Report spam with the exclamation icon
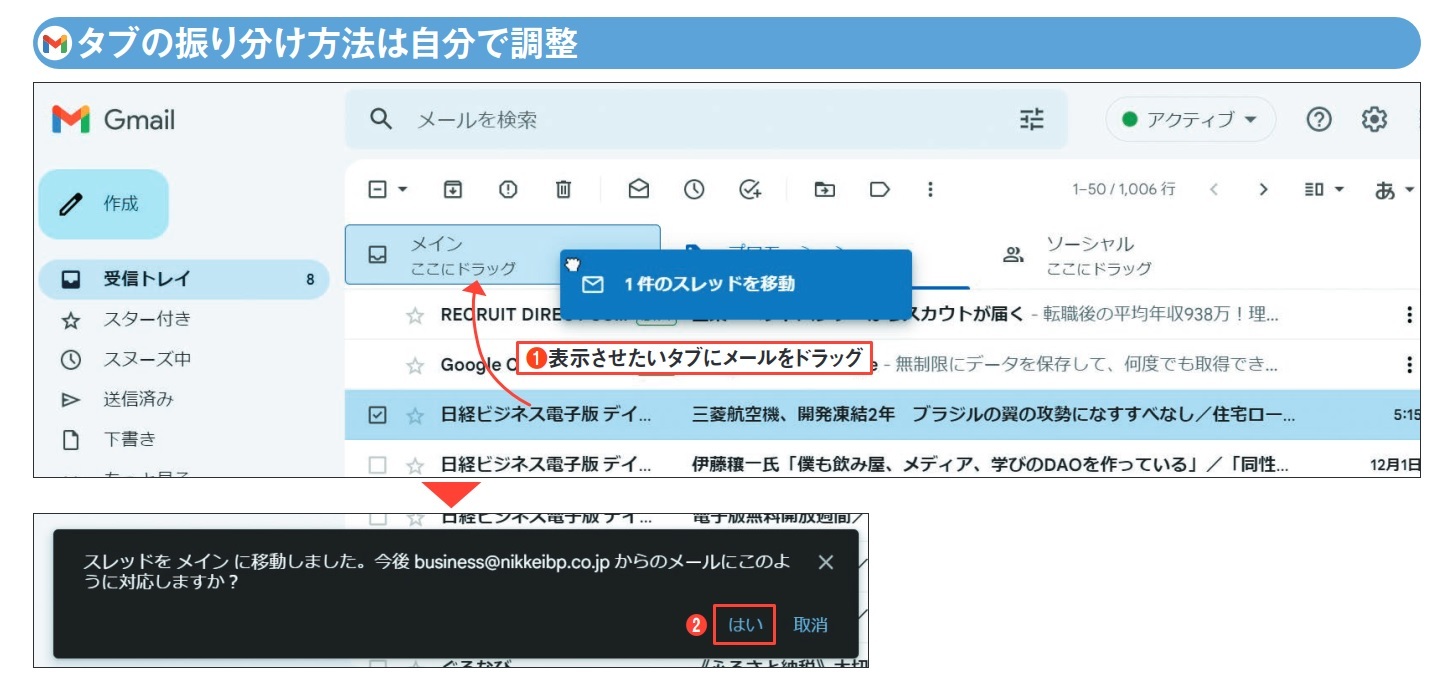 508,189
